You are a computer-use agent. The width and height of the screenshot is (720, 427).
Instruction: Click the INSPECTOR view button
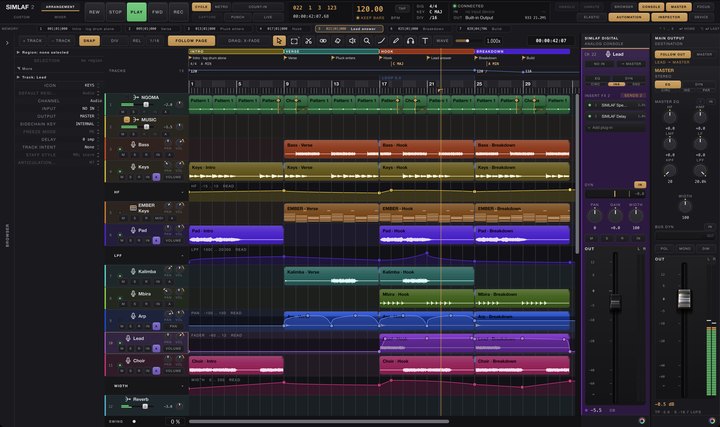[x=669, y=17]
